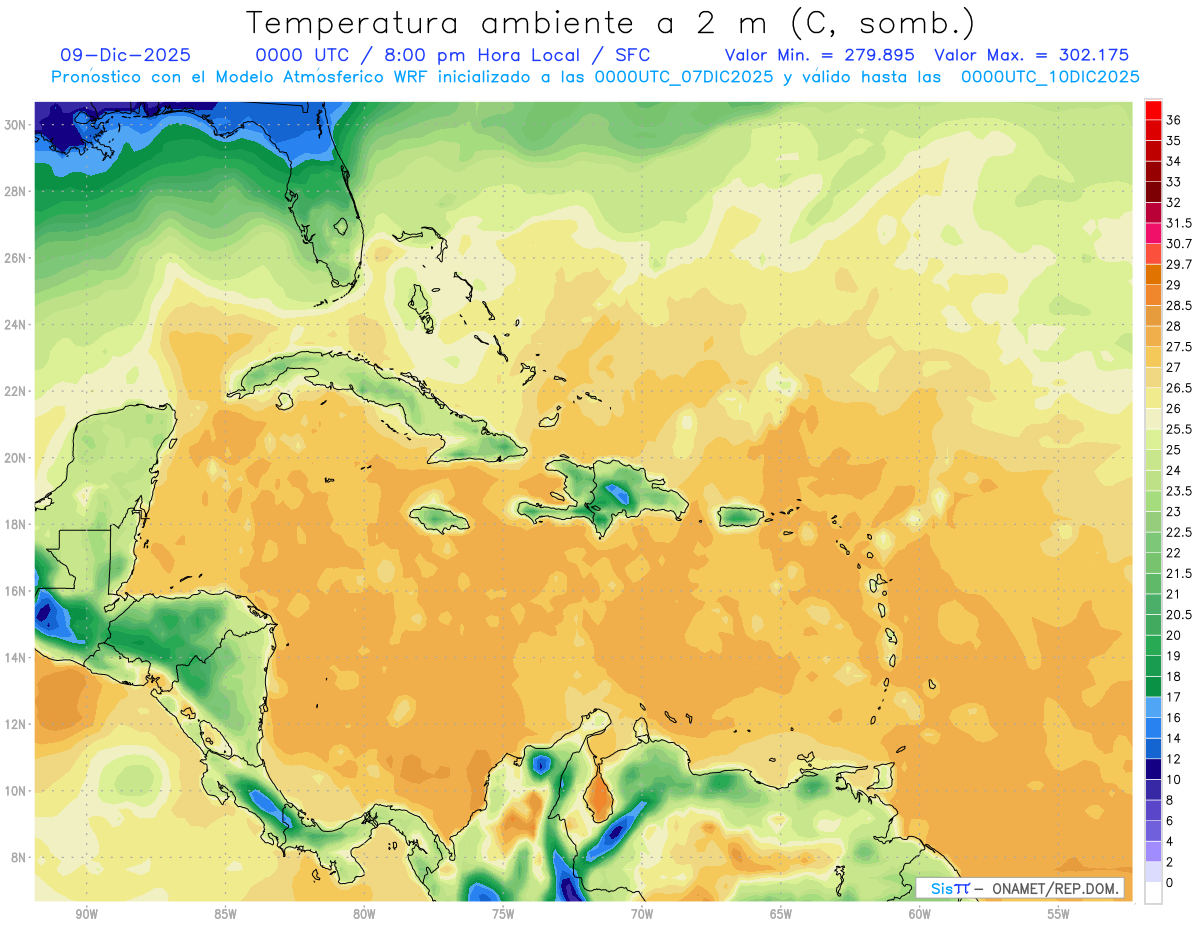This screenshot has height=927, width=1200.
Task: Click the 75W longitude axis label
Action: click(503, 914)
